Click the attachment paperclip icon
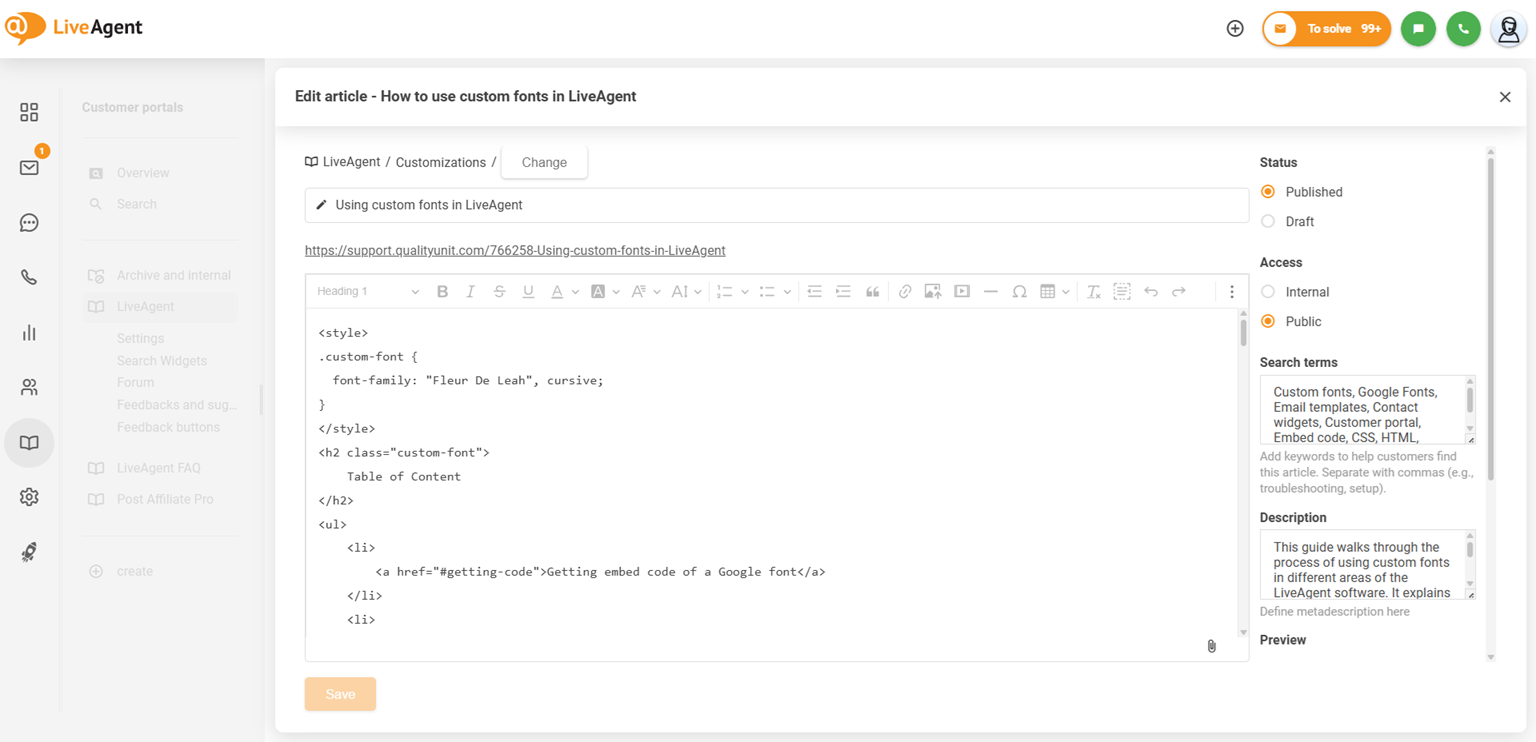Image resolution: width=1536 pixels, height=742 pixels. [x=1211, y=646]
